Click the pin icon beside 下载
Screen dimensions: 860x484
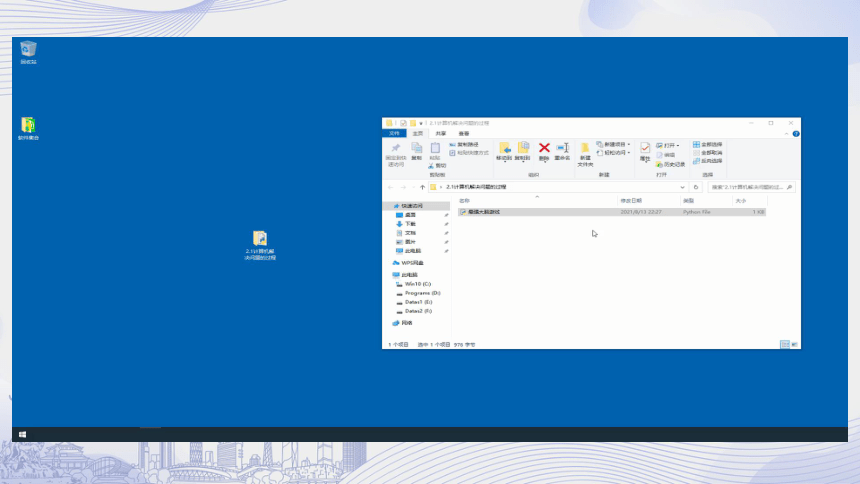tap(446, 224)
